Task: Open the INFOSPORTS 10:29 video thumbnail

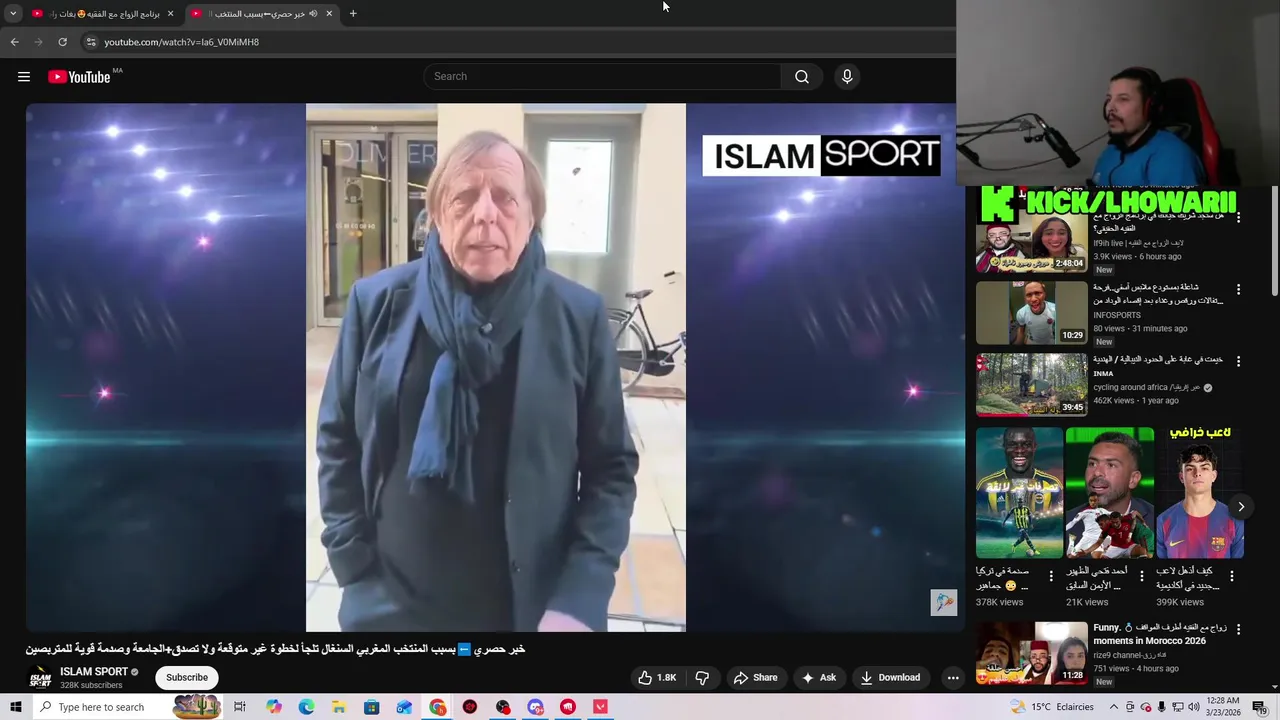Action: (x=1031, y=313)
